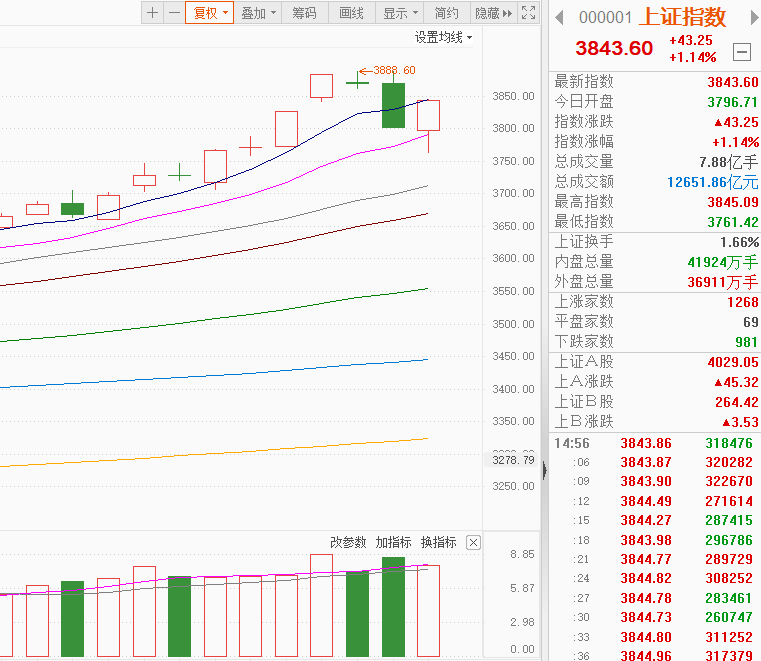The width and height of the screenshot is (761, 661).
Task: Select the 上涨家数 1268 row
Action: (656, 302)
